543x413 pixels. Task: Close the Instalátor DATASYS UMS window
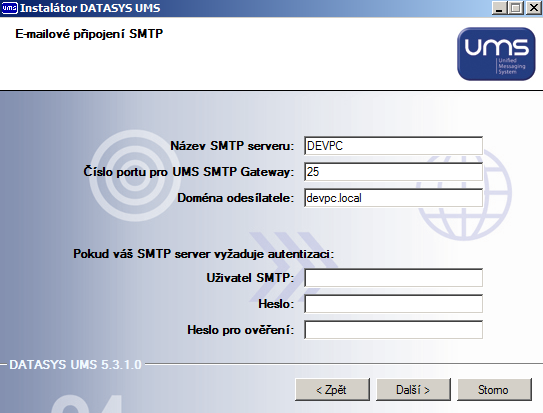coord(534,8)
